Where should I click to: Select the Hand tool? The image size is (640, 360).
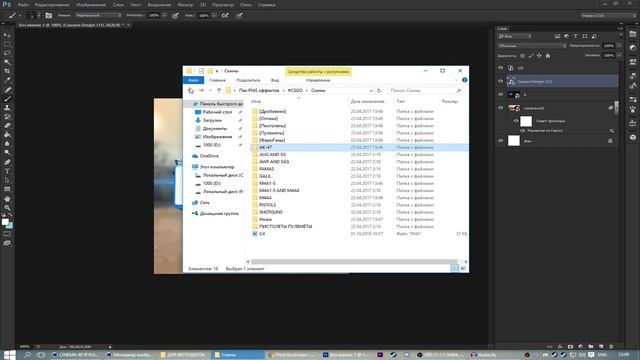point(7,199)
